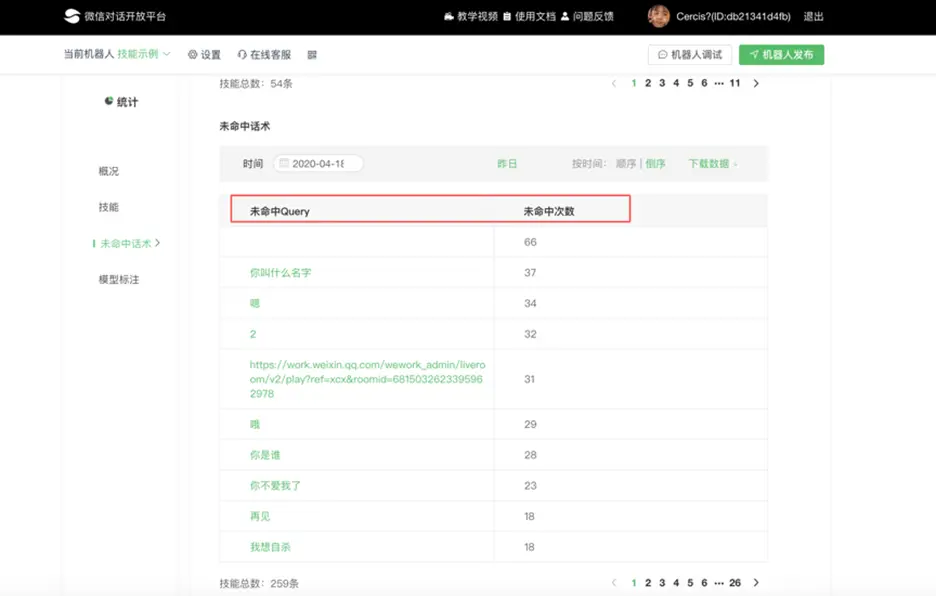This screenshot has width=936, height=596.
Task: Open query 嗯 with 34 misses
Action: [255, 303]
